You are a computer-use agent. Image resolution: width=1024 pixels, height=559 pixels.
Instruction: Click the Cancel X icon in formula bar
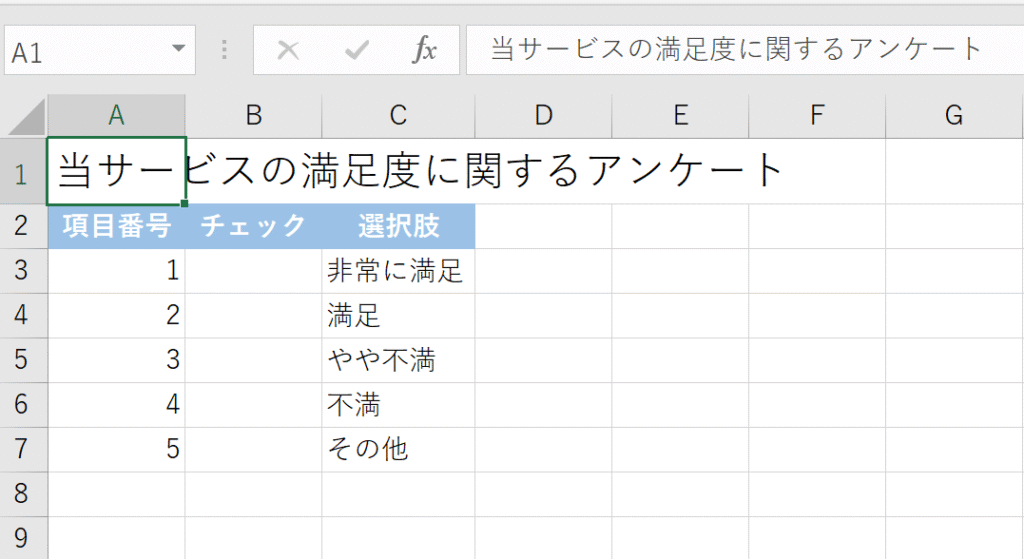(x=288, y=50)
